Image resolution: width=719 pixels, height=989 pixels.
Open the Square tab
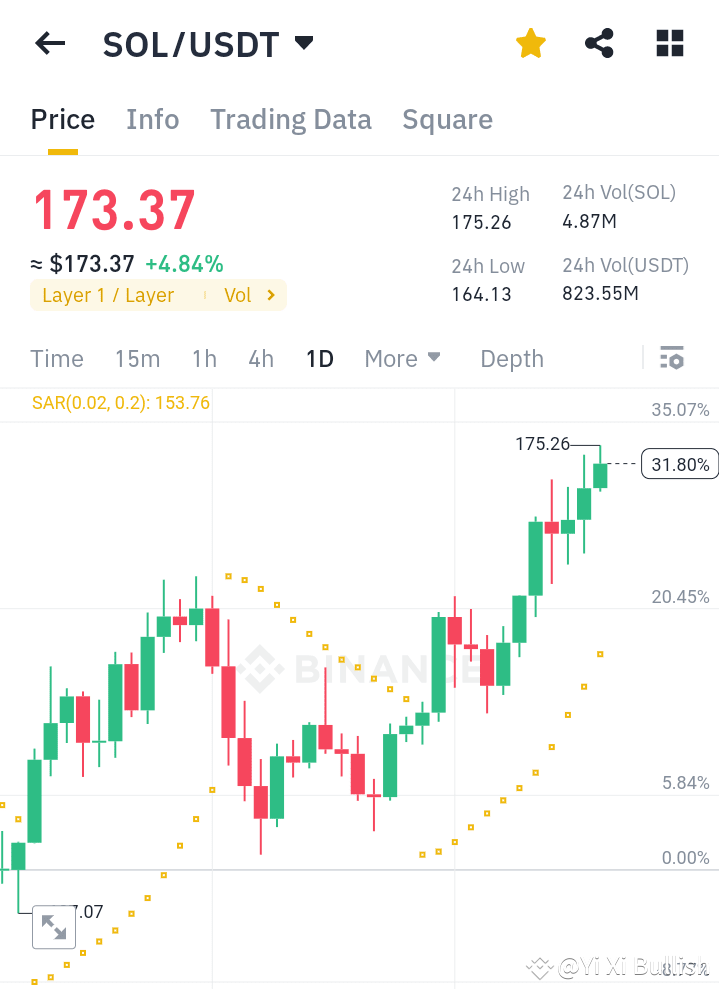[x=447, y=119]
